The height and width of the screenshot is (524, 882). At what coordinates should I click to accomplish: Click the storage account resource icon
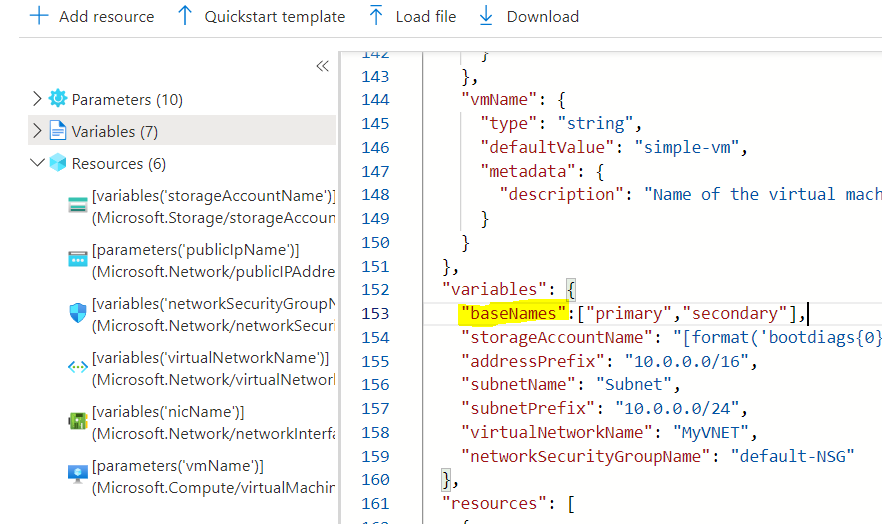coord(78,205)
